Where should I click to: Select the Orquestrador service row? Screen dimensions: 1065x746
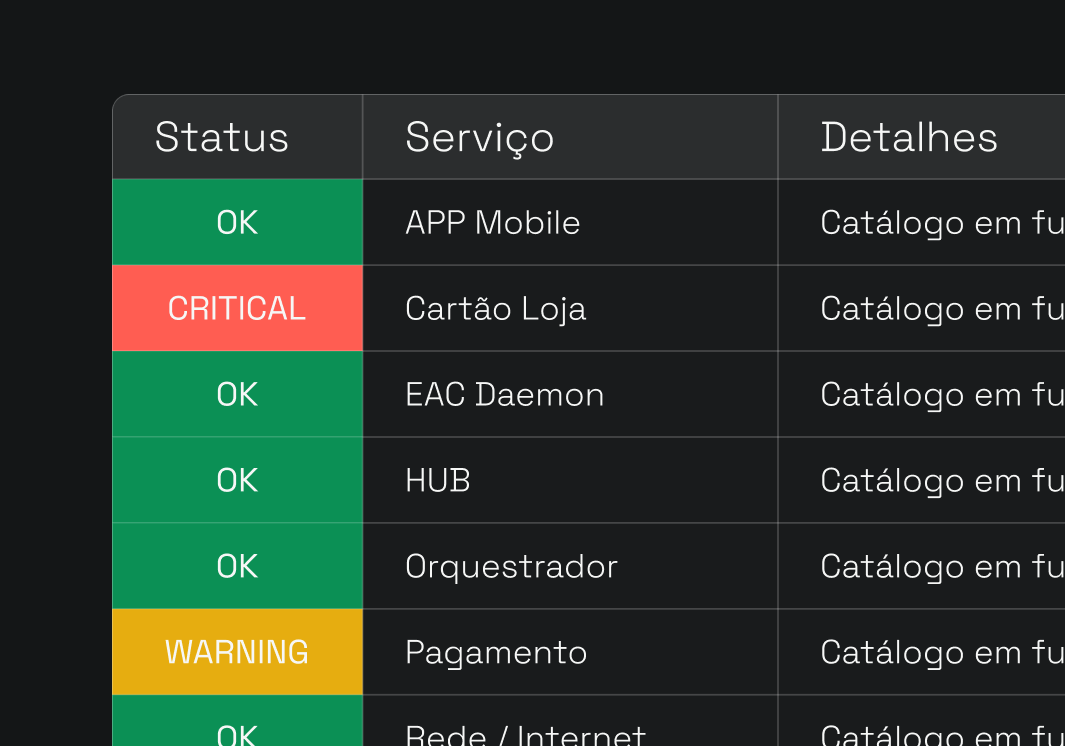(511, 566)
